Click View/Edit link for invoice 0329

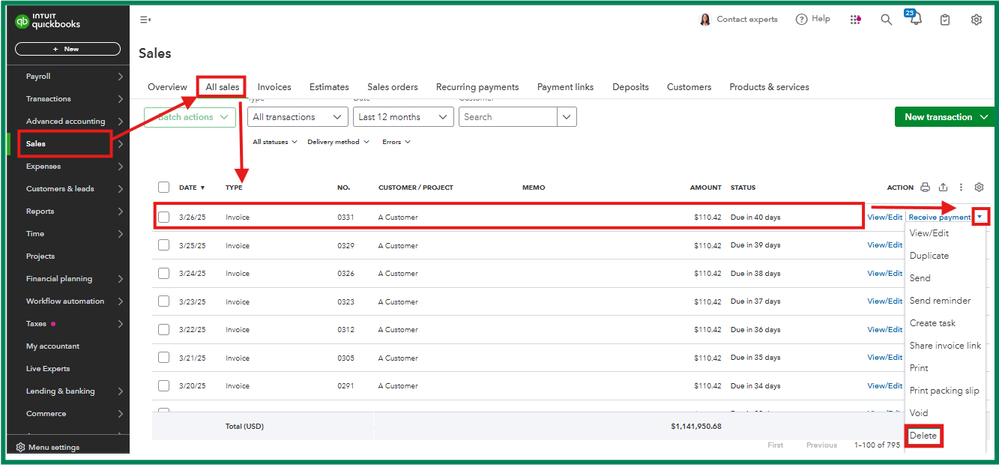tap(885, 245)
